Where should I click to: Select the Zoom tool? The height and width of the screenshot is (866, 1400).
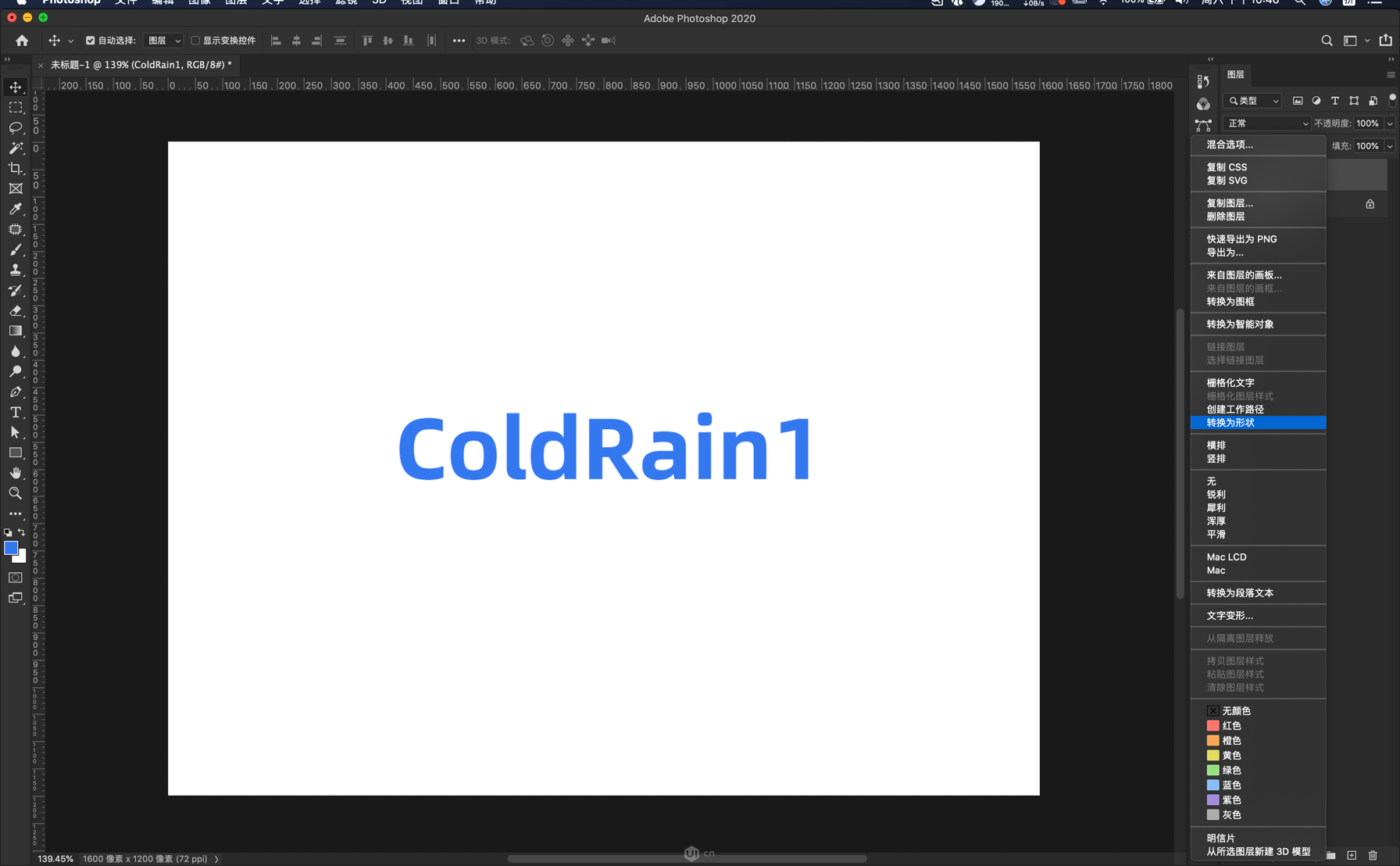tap(16, 493)
